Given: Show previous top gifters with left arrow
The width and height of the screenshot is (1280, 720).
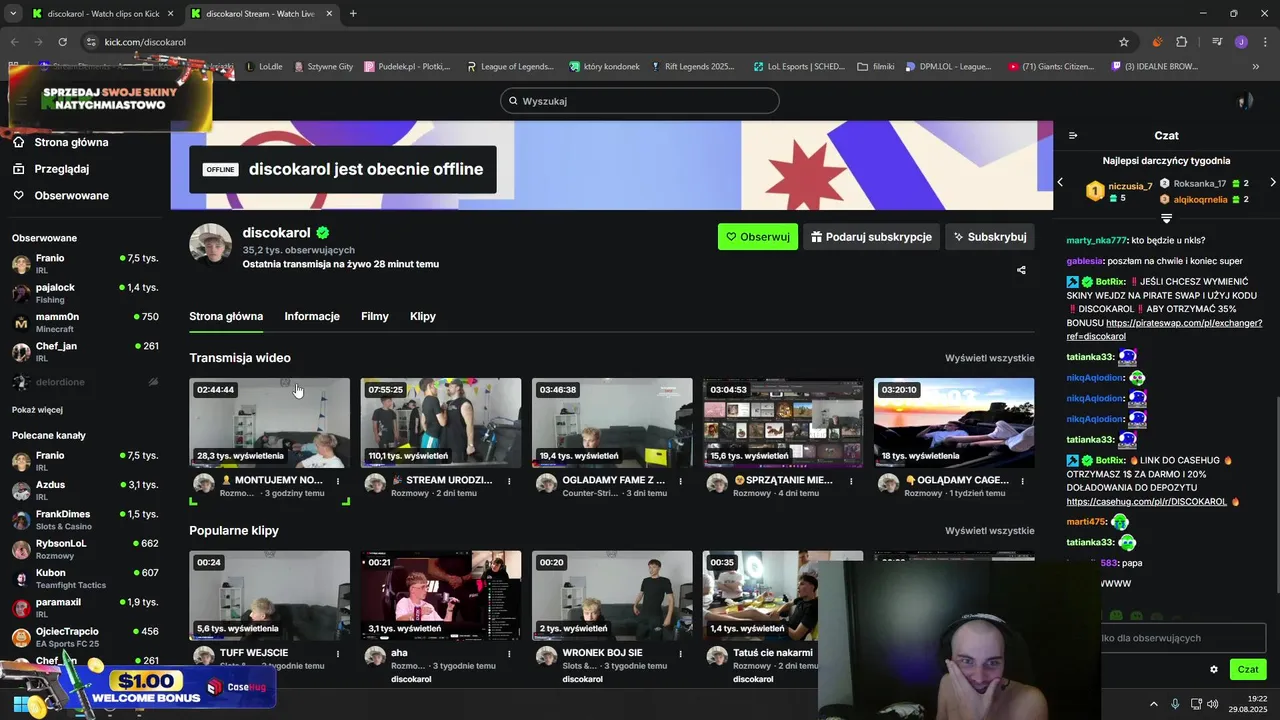Looking at the screenshot, I should (1061, 182).
